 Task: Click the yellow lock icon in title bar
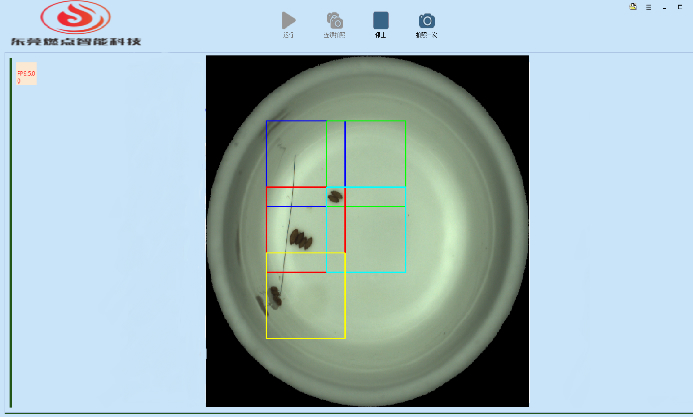(633, 6)
